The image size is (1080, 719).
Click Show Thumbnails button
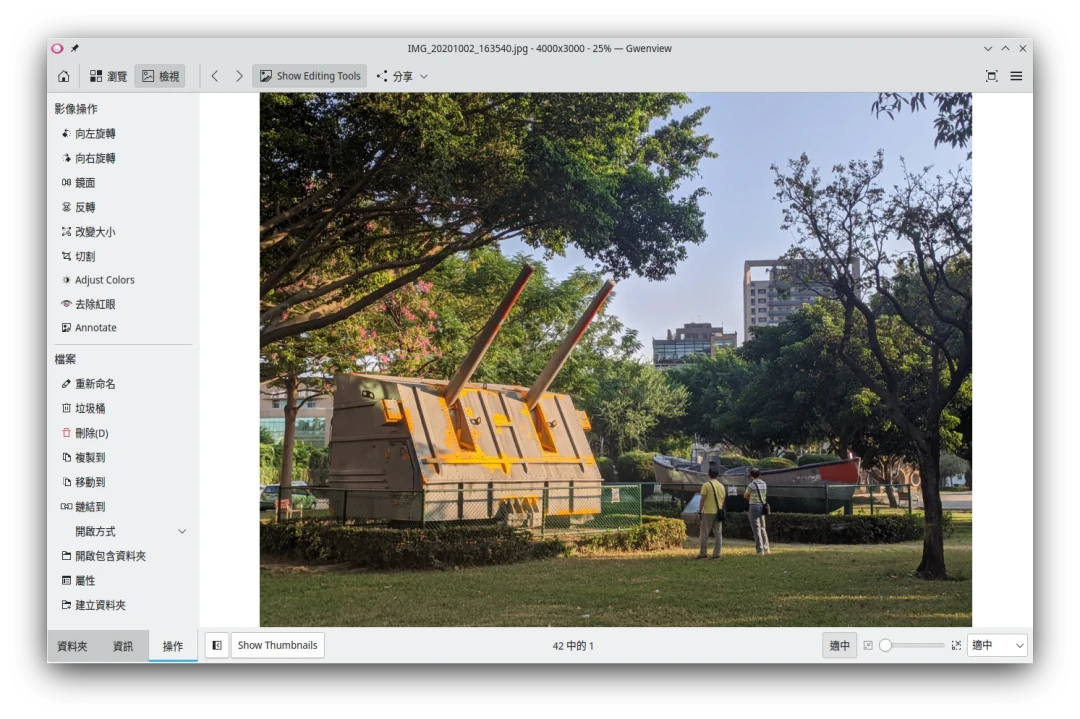(x=278, y=645)
